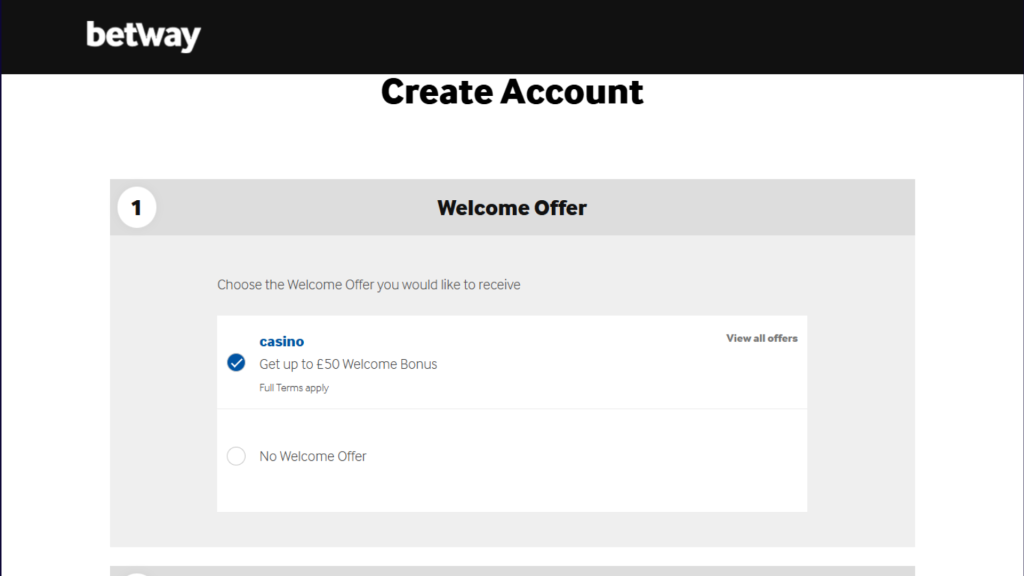This screenshot has height=576, width=1024.
Task: Click the Welcome Offer section header
Action: [512, 208]
